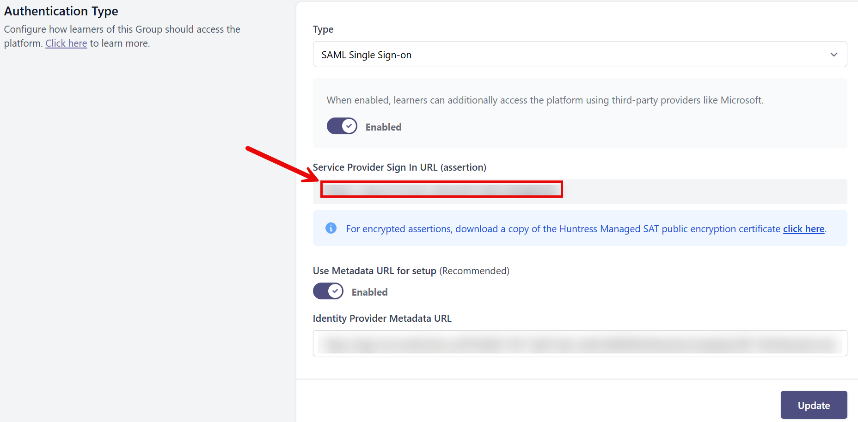Viewport: 858px width, 422px height.
Task: Click the chevron arrow of the Type dropdown
Action: click(x=833, y=55)
